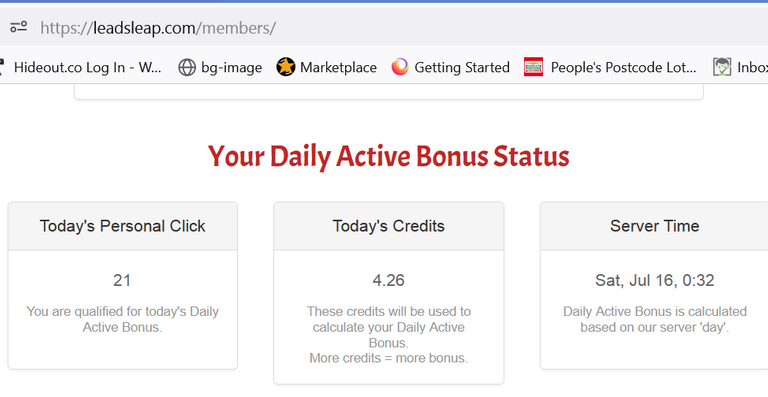
Task: Click the site permissions icon in address bar
Action: tap(19, 27)
